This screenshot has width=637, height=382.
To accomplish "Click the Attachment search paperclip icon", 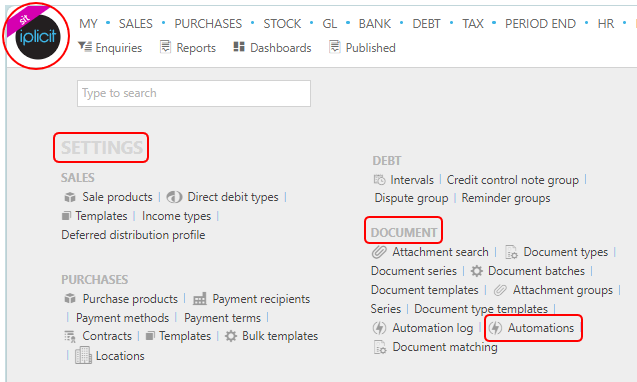I will coord(379,252).
